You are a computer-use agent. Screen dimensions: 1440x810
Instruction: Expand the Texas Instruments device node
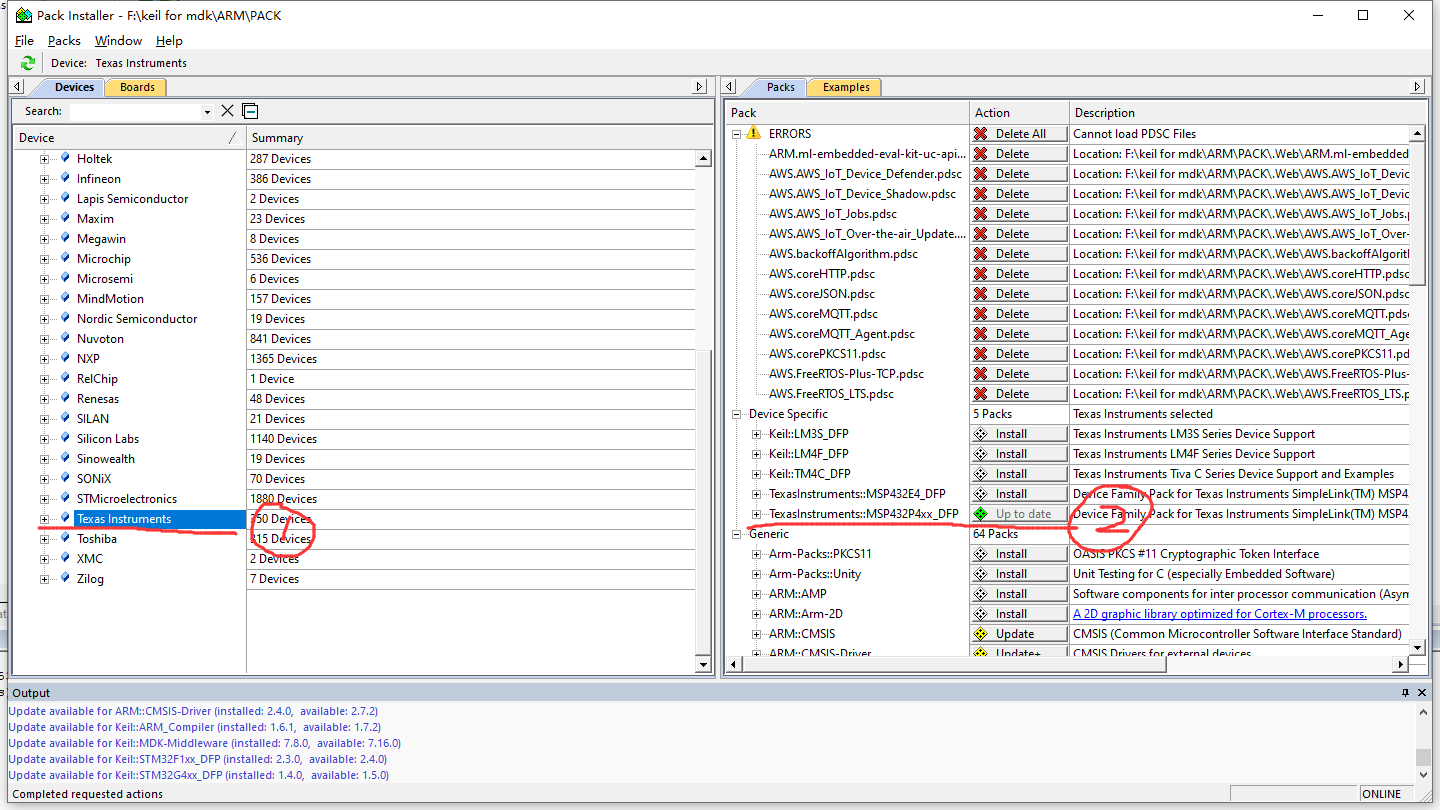pyautogui.click(x=44, y=518)
